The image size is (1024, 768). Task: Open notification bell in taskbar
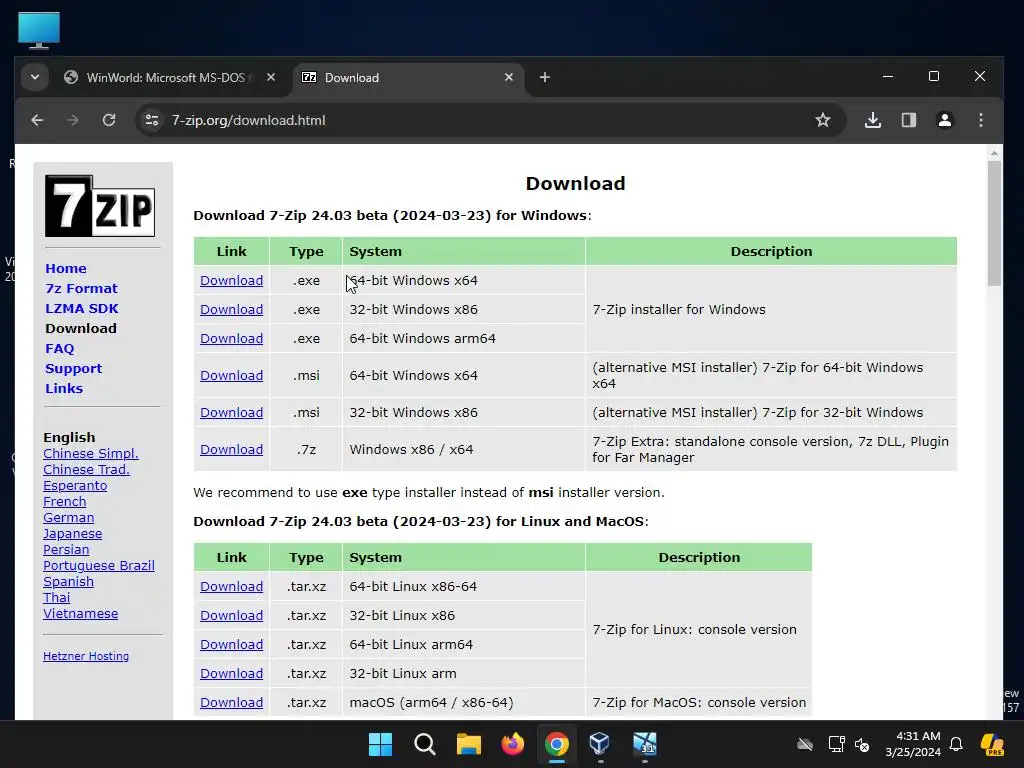point(956,744)
